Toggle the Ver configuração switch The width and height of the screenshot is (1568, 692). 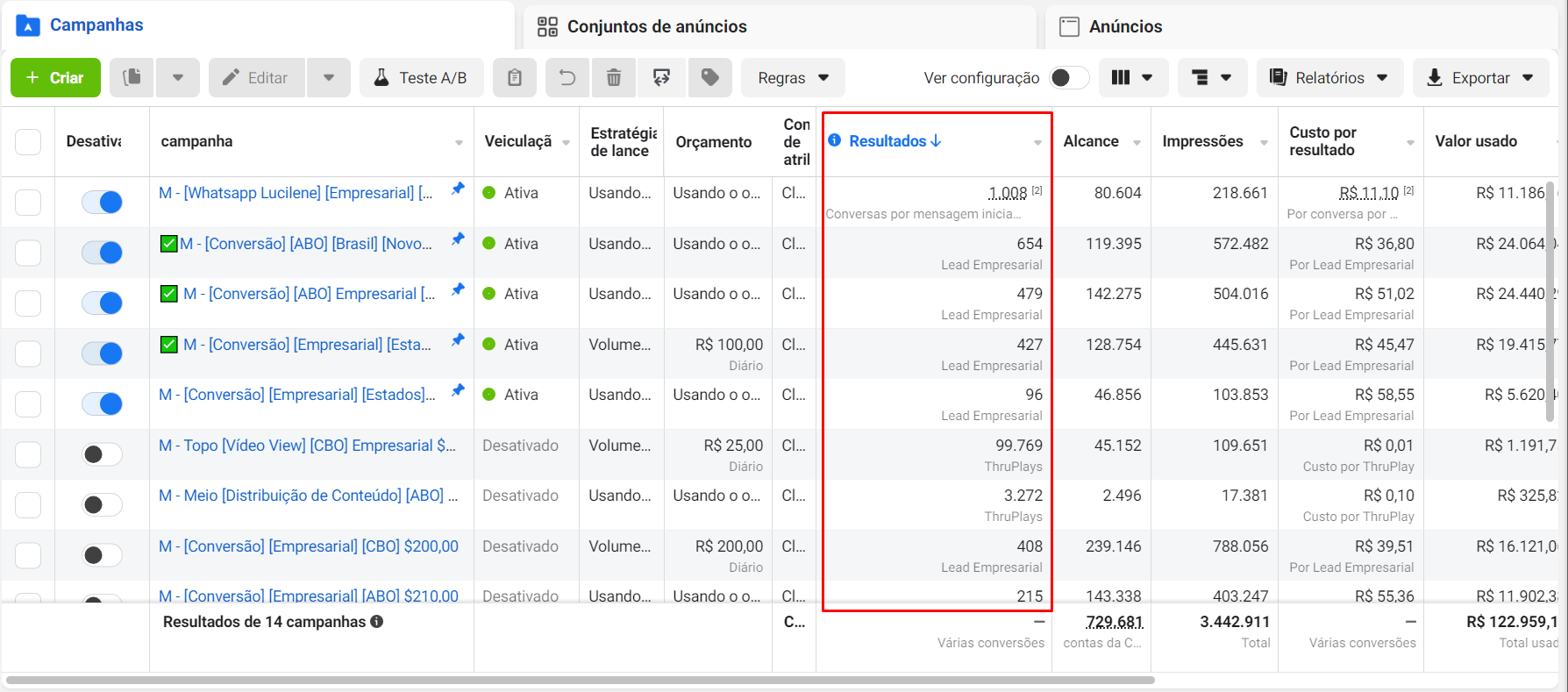point(1069,77)
